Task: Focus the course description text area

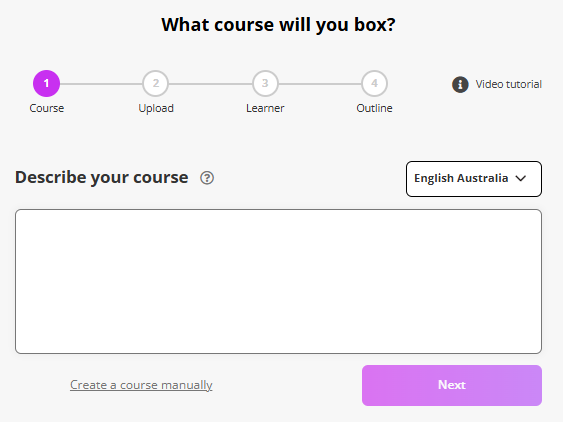Action: [x=278, y=281]
